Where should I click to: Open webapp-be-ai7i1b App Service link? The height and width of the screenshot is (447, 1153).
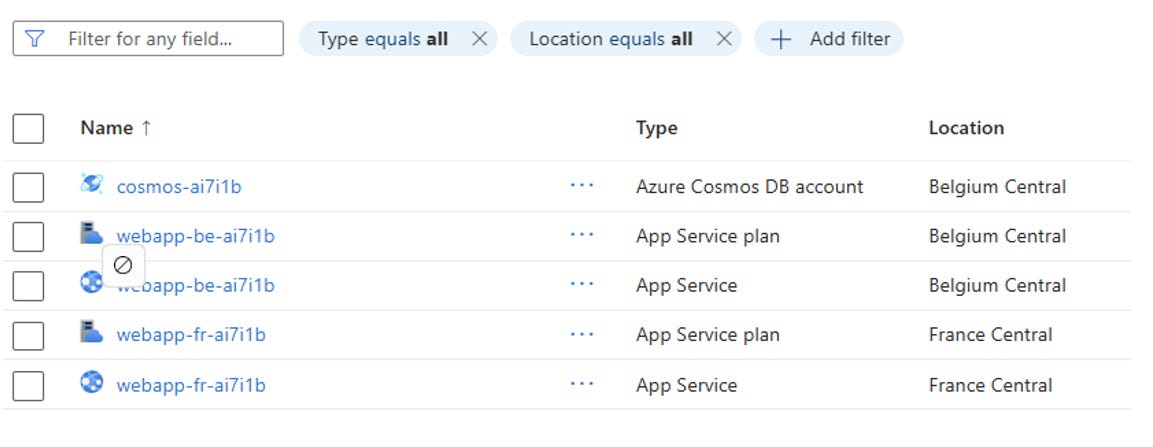(x=196, y=285)
